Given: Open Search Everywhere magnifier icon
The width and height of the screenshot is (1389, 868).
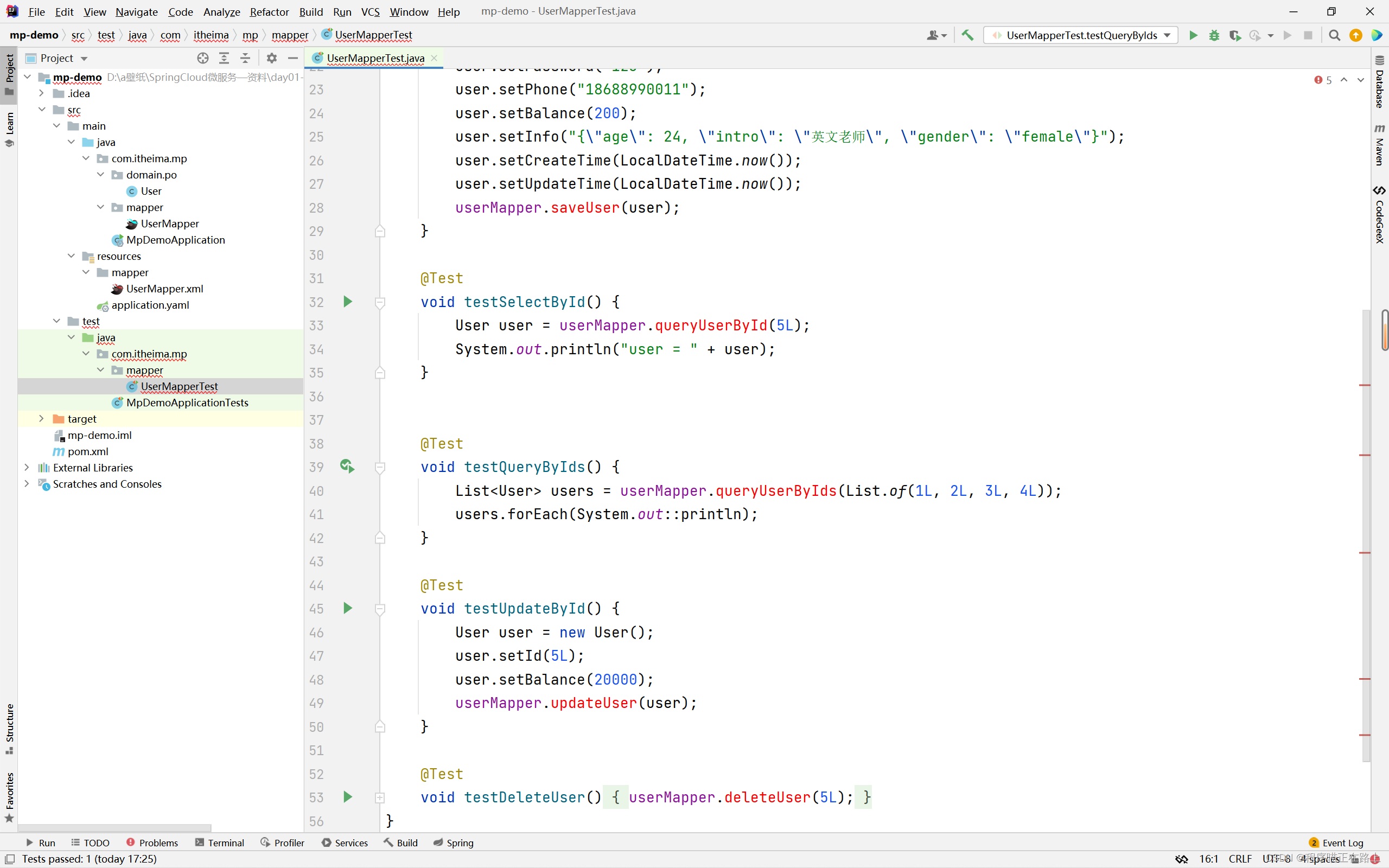Looking at the screenshot, I should (1335, 36).
